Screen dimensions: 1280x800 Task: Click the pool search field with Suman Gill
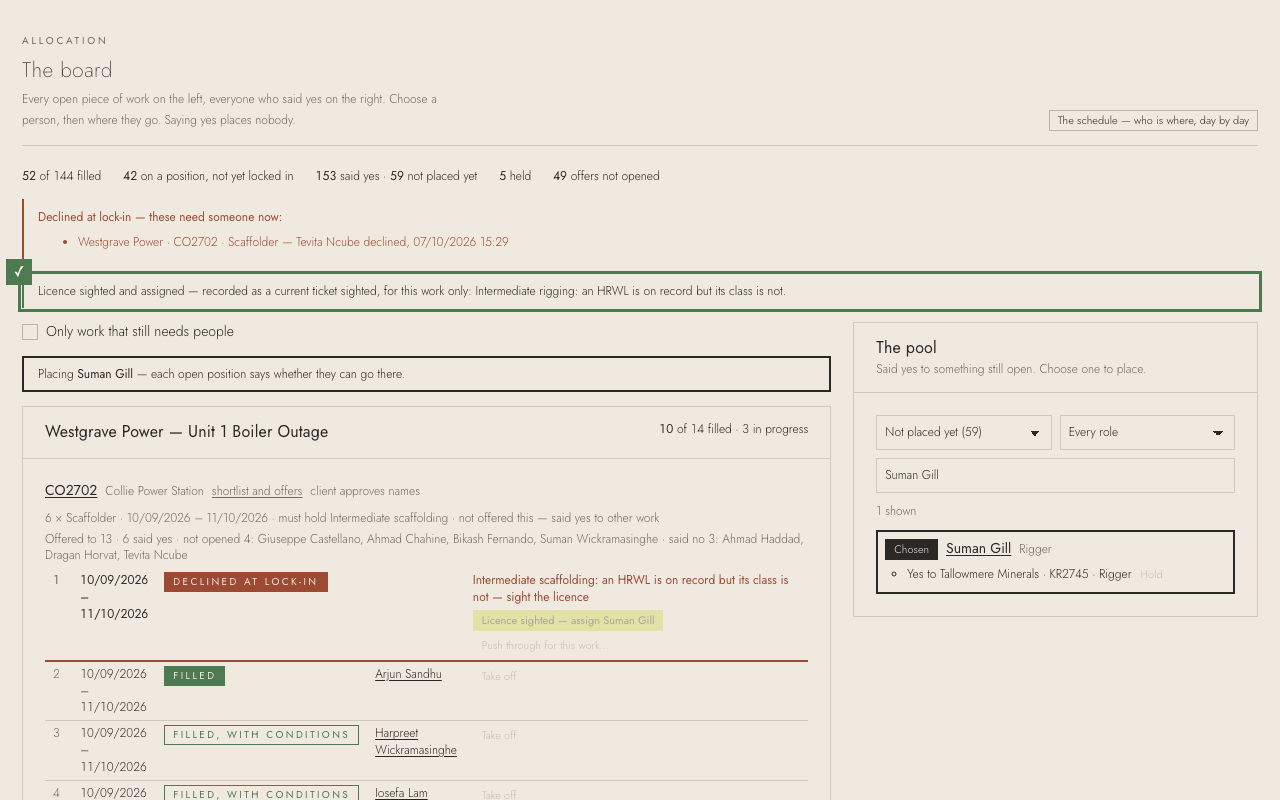1055,475
